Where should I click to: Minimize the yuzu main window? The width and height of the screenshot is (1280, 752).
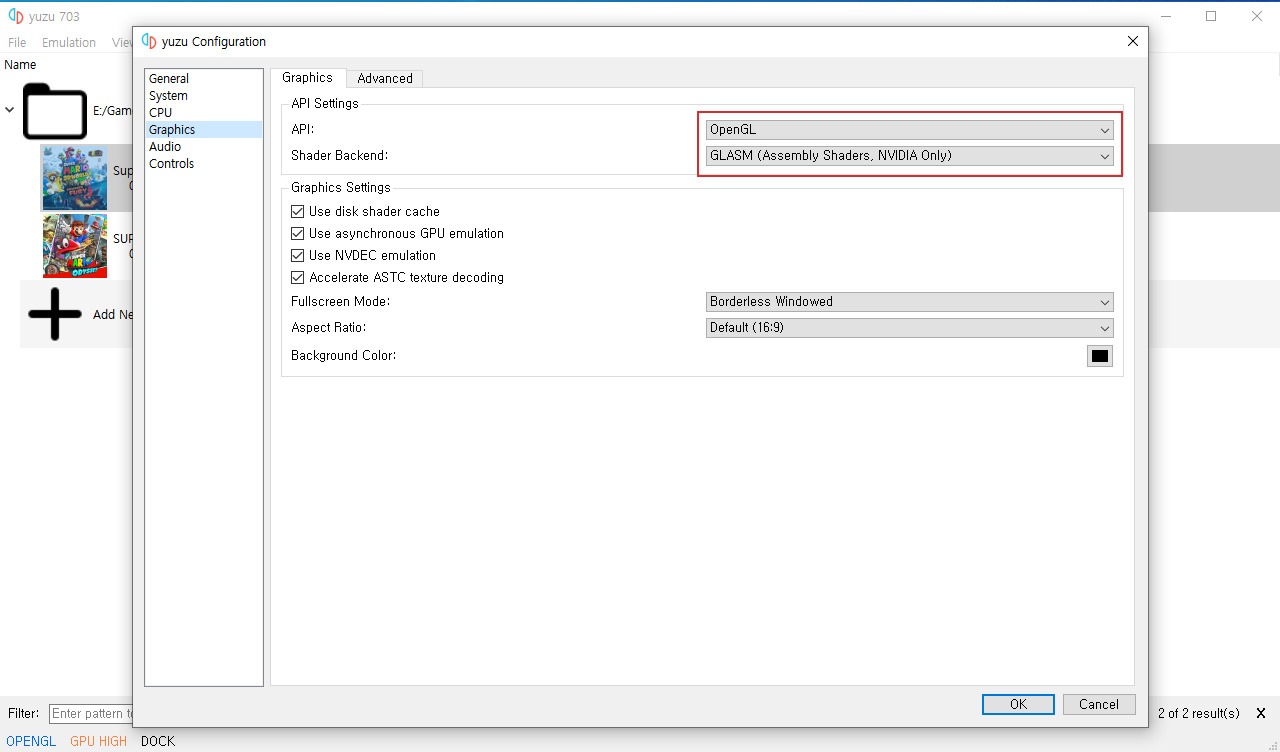tap(1165, 16)
